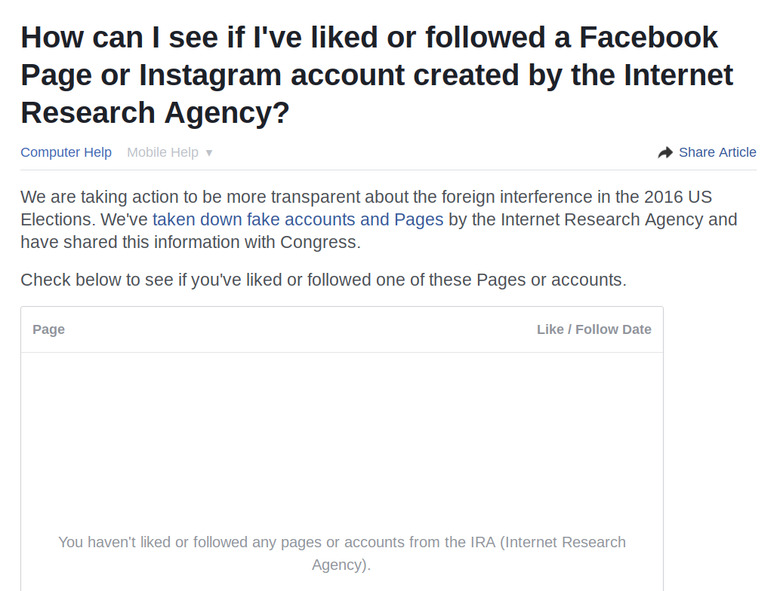Screen dimensions: 780x591
Task: Expand the Mobile Help dropdown arrow
Action: click(209, 153)
